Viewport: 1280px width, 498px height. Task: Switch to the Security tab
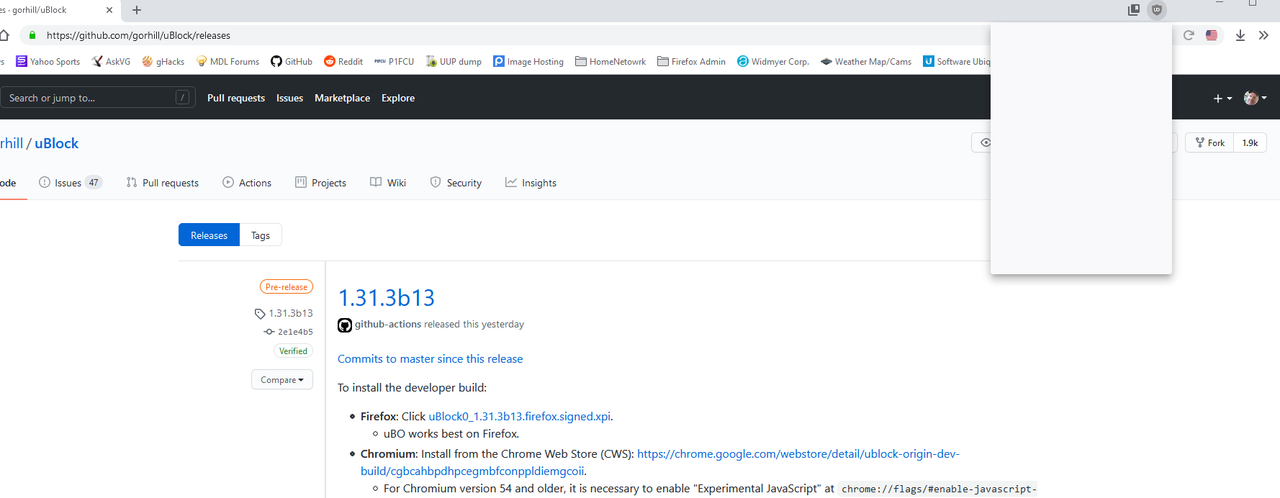point(456,183)
